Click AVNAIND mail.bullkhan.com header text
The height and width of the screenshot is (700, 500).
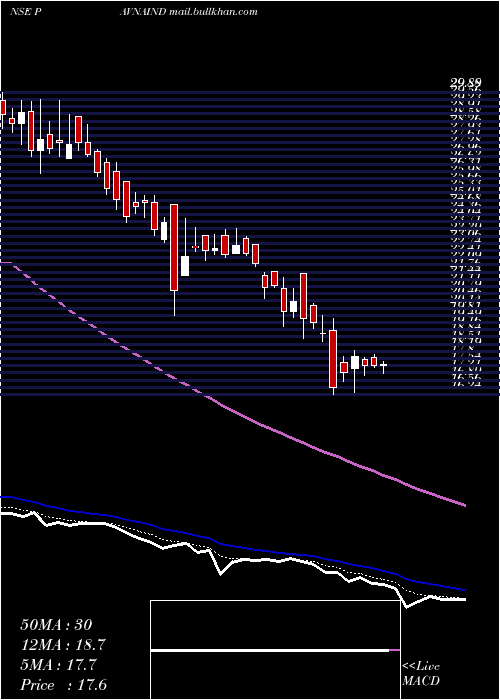[x=188, y=12]
